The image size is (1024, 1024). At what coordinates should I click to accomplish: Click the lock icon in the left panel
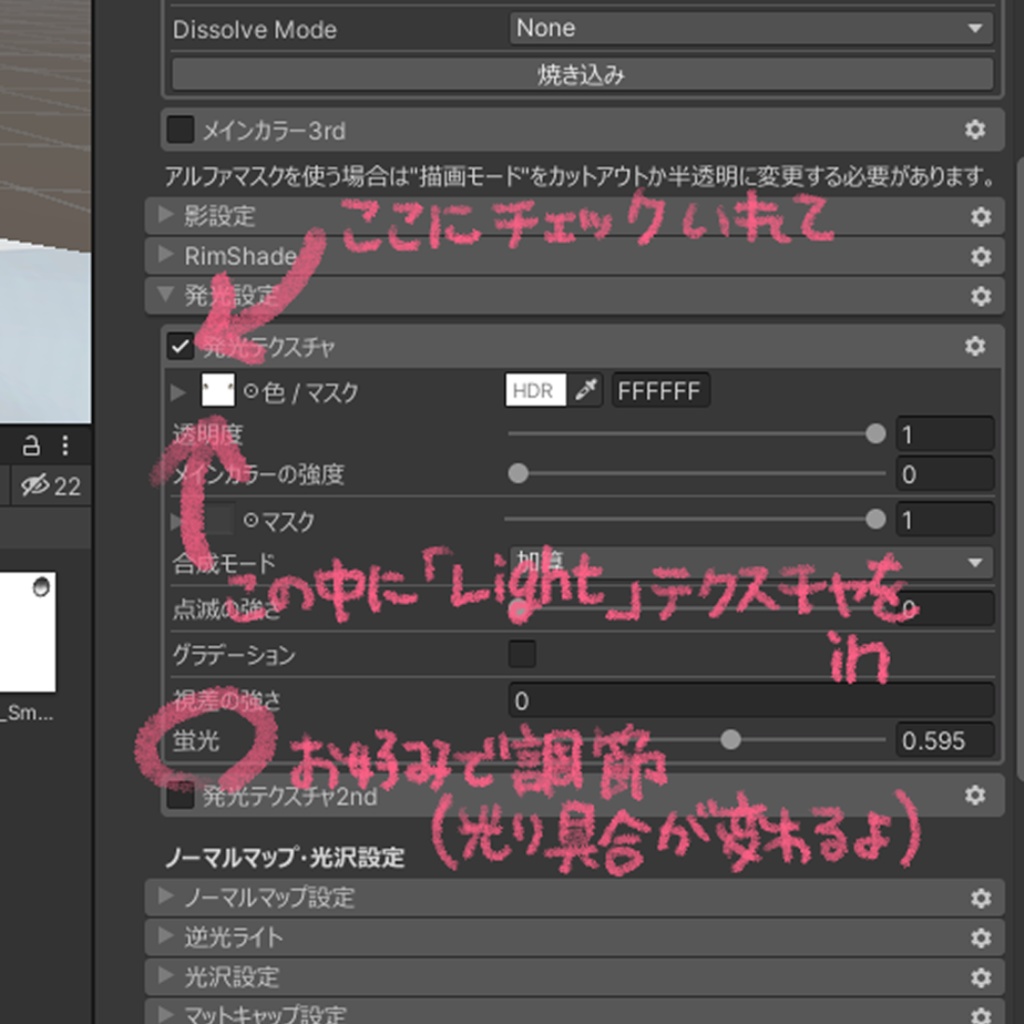click(x=30, y=448)
